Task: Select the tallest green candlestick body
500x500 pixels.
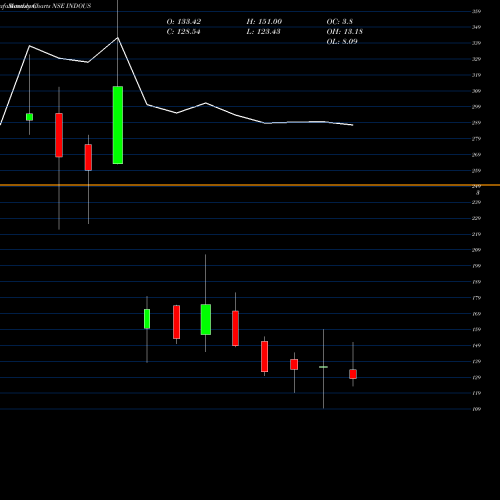Action: point(118,125)
